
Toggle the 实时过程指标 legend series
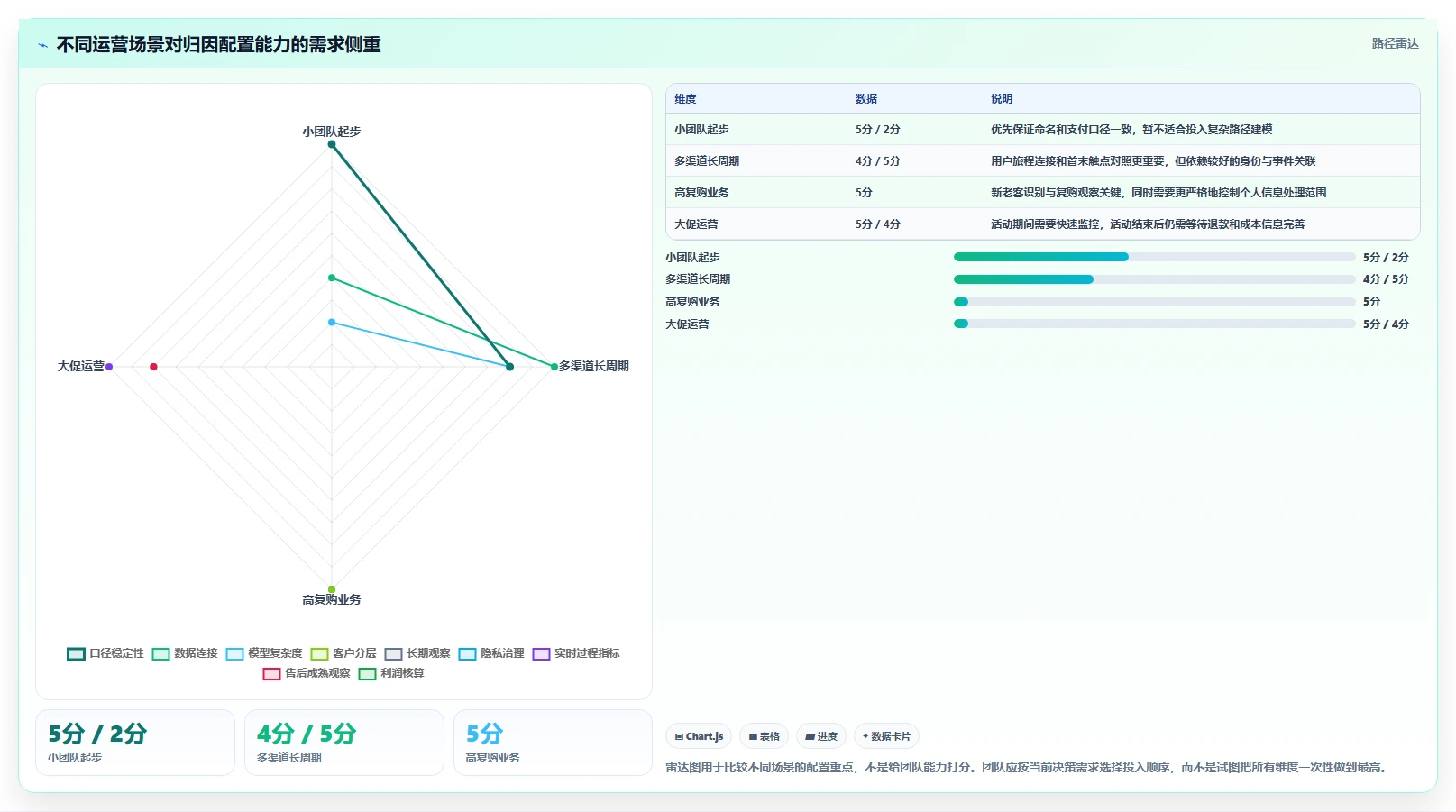click(576, 653)
